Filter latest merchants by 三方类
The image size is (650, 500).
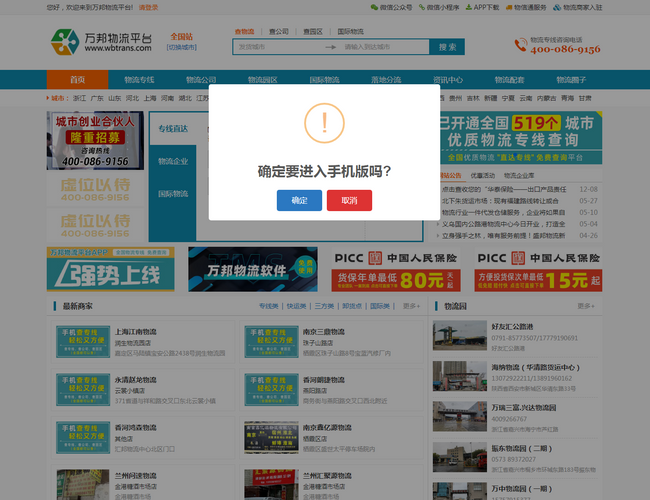[324, 306]
